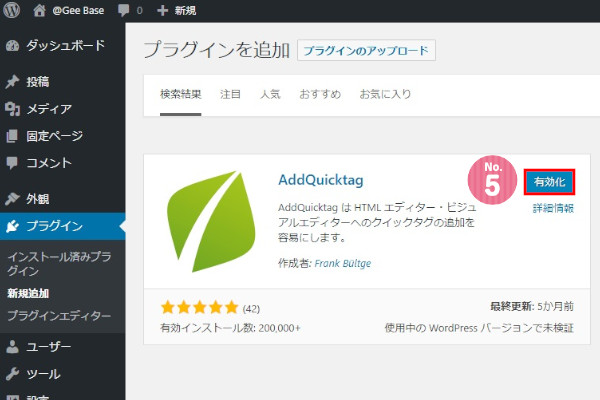Open 詳細情報 link for AddQuicktag
The image size is (600, 400).
click(x=553, y=208)
